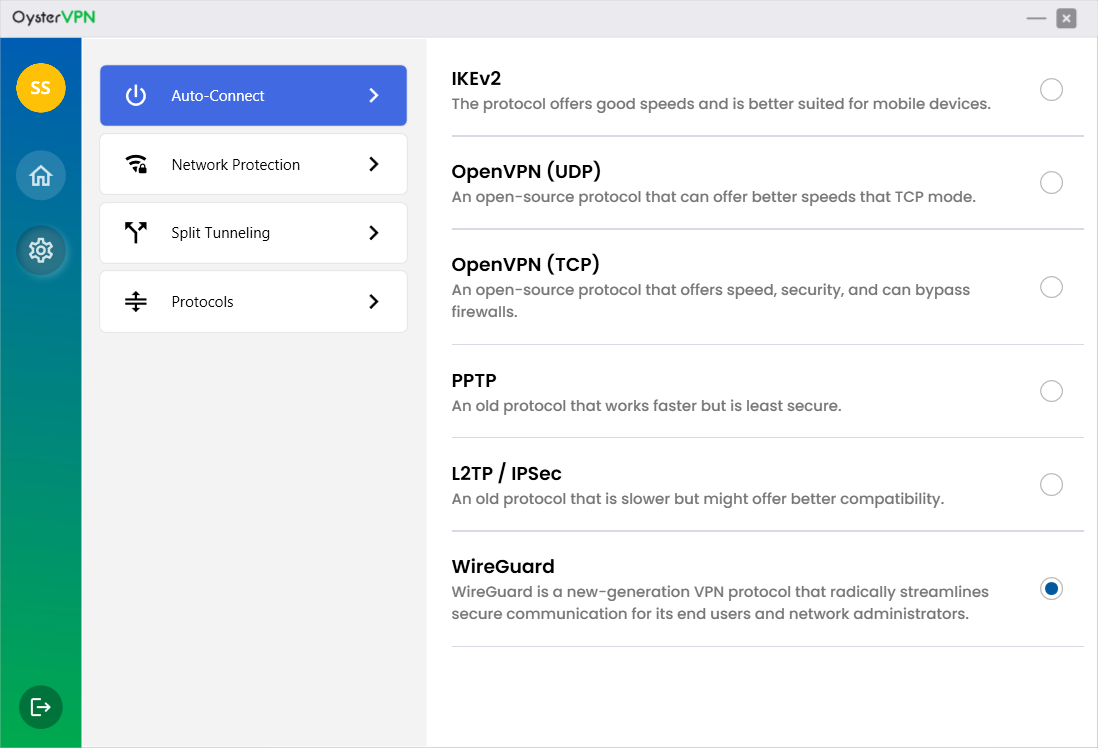
Task: Click the OpenVPN (TCP) protocol title
Action: tap(525, 264)
